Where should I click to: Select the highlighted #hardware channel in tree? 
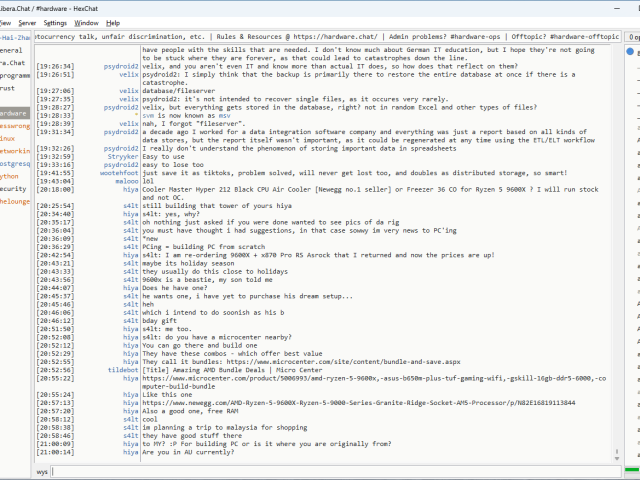tap(14, 113)
